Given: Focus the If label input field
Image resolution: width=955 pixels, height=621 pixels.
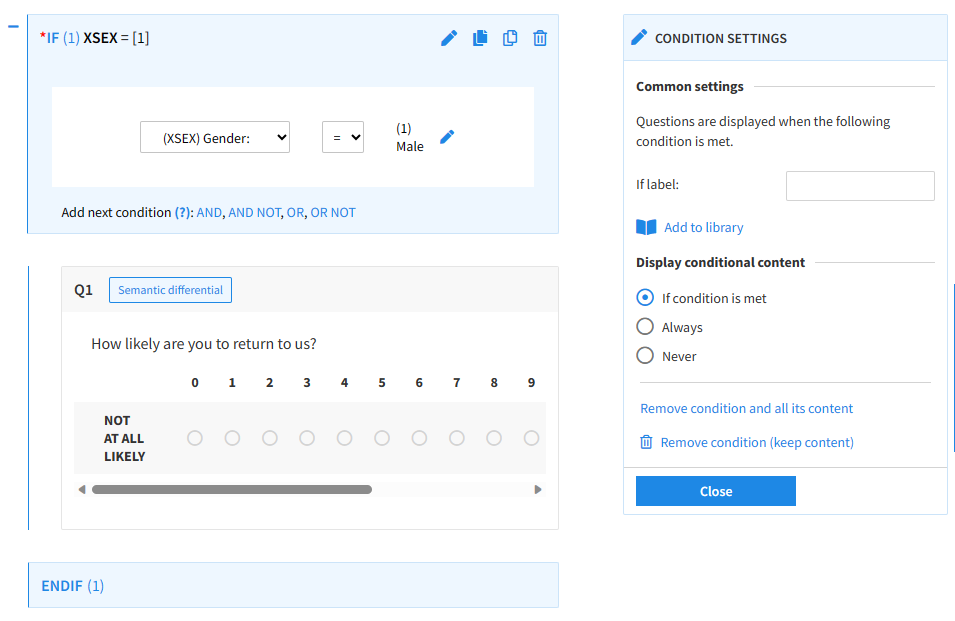Looking at the screenshot, I should [x=860, y=186].
